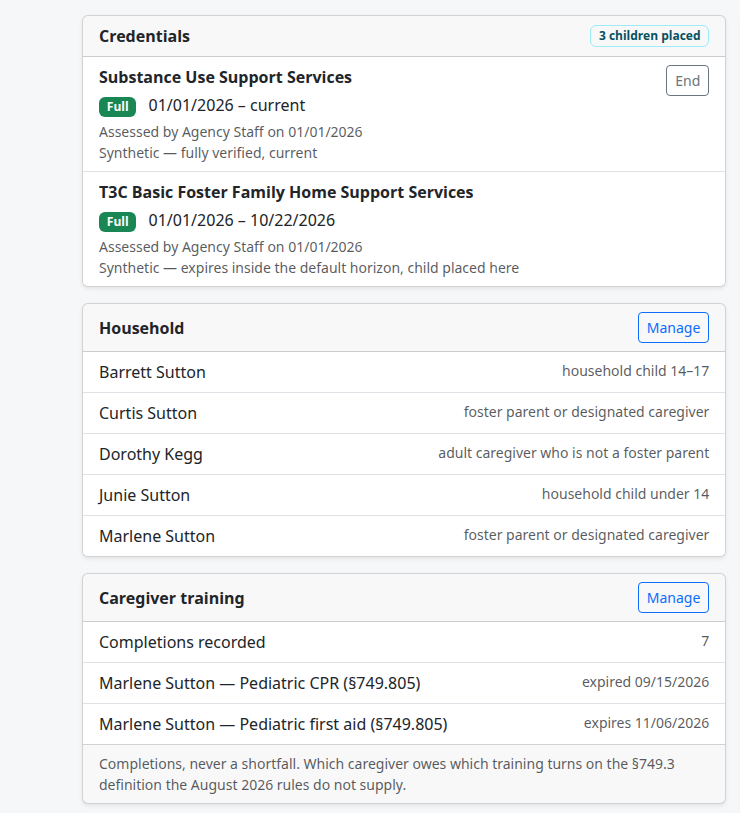This screenshot has width=740, height=813.
Task: Click End button for Substance Use Support Services
Action: coord(687,81)
